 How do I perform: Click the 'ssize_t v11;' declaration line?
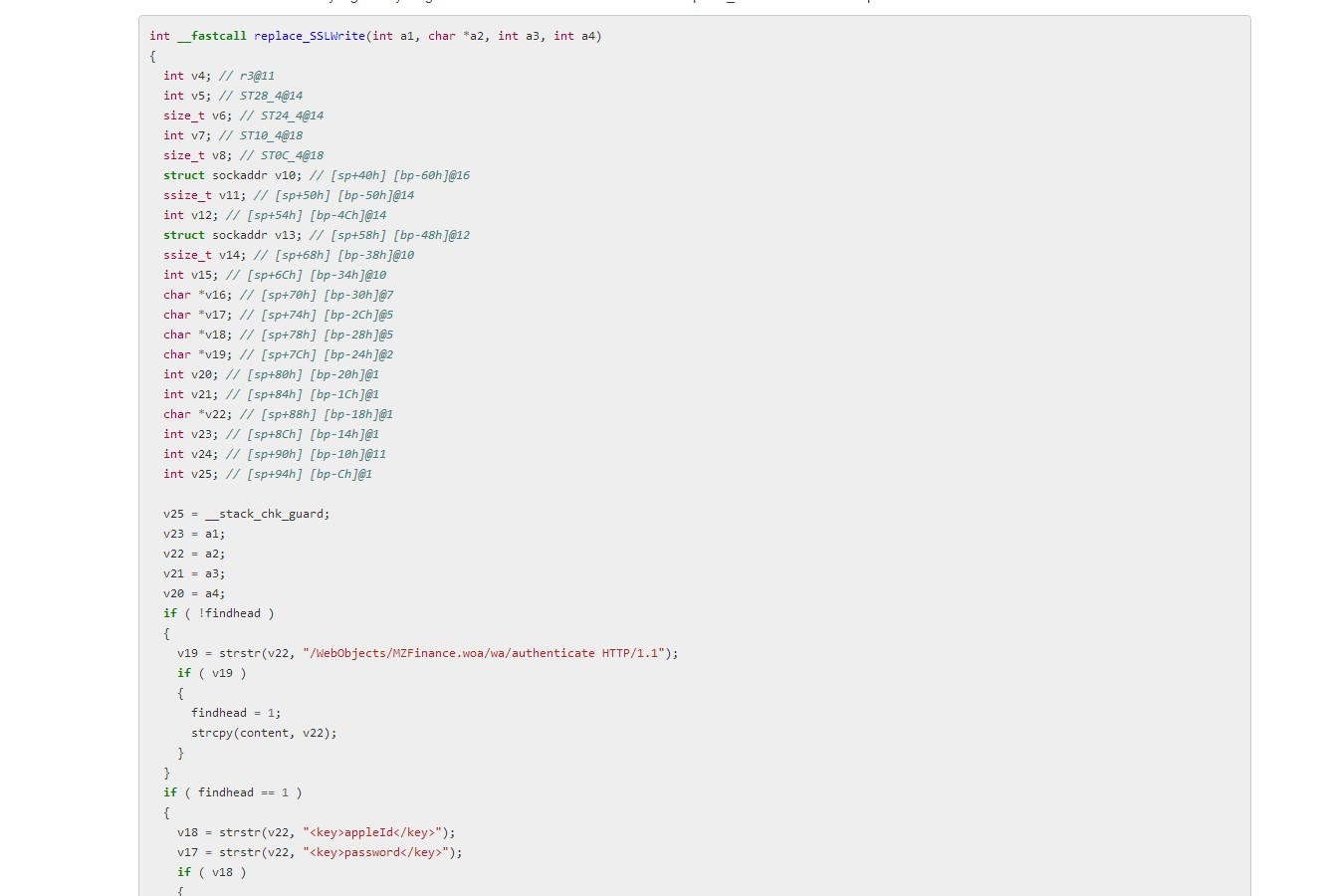(x=289, y=195)
